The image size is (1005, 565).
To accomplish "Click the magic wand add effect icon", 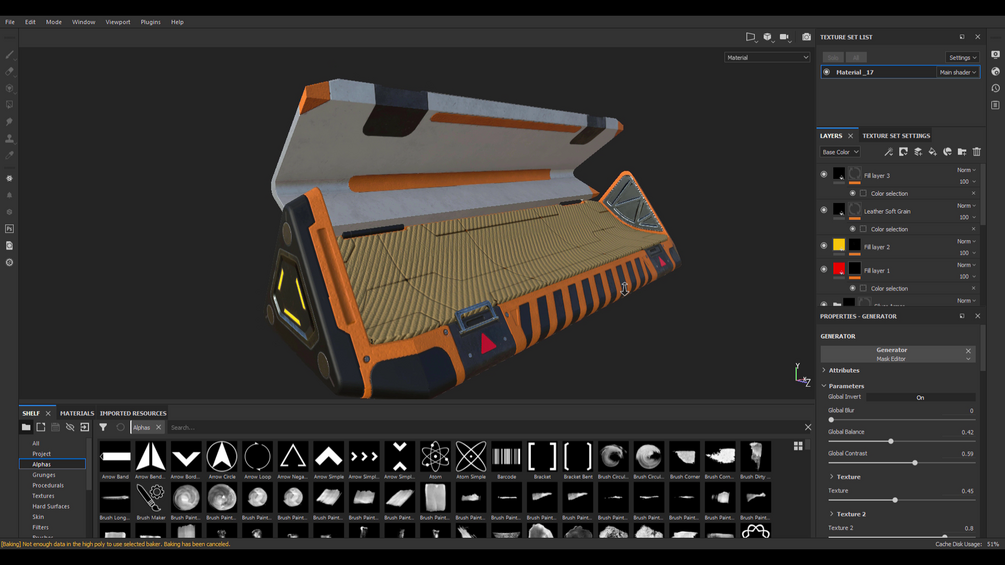I will tap(888, 152).
